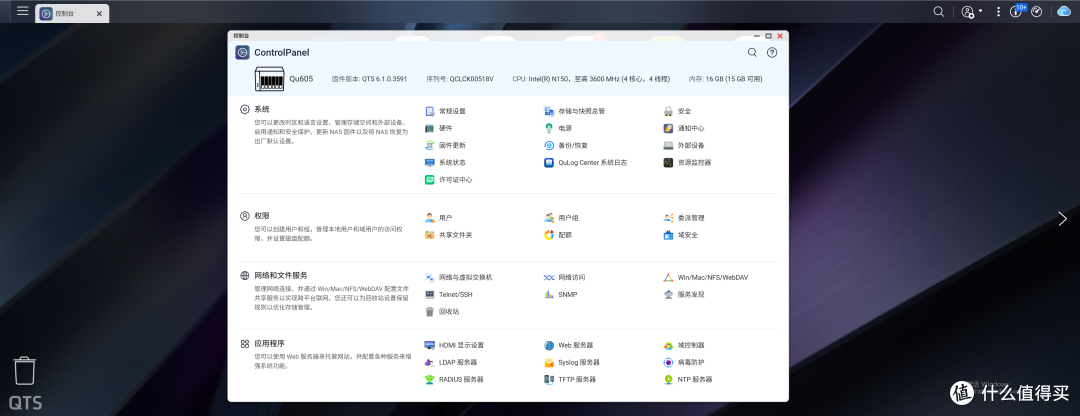Open 资源监控器 resource monitor

(687, 163)
